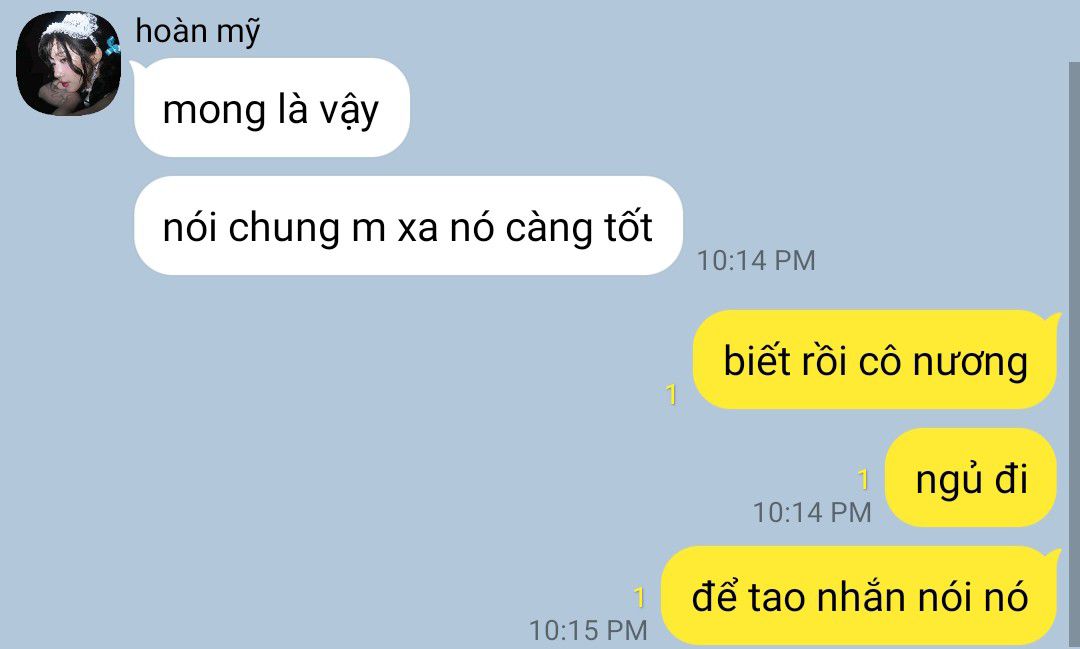Open hoàn mỹ's profile picture

(x=68, y=63)
